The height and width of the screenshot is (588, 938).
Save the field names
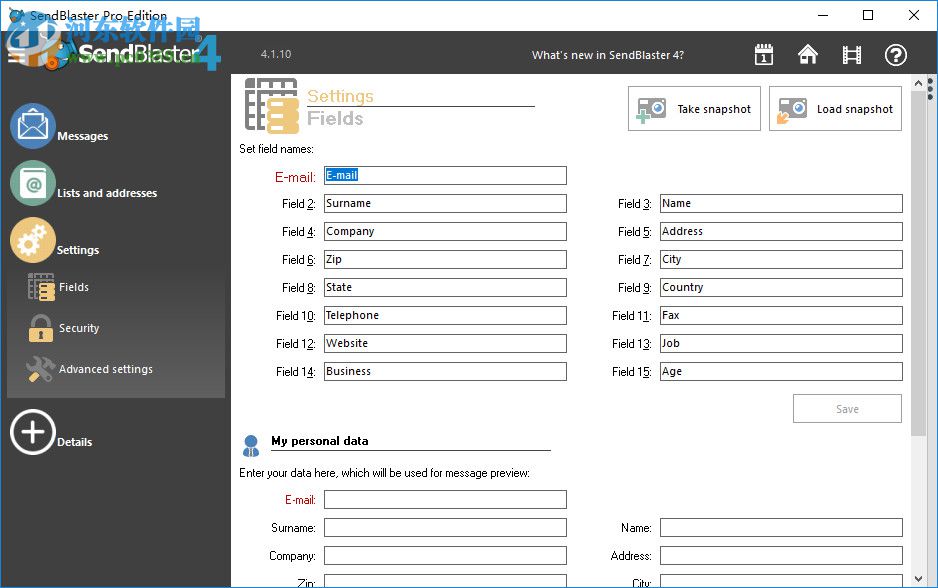click(x=847, y=408)
